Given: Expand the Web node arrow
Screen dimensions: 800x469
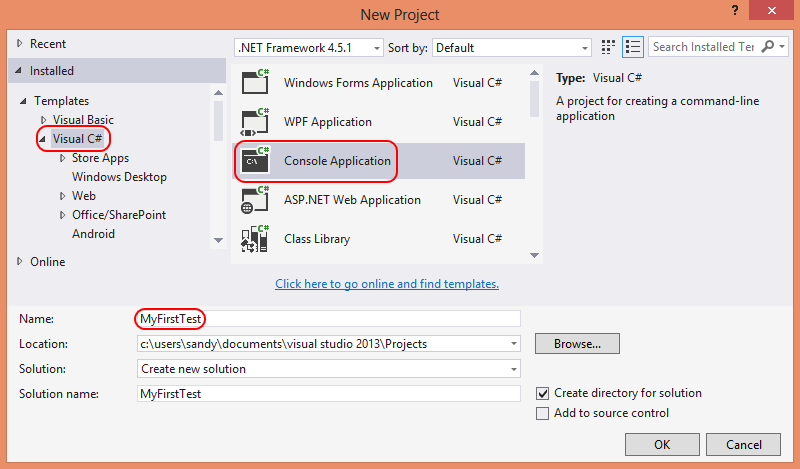Looking at the screenshot, I should (62, 196).
